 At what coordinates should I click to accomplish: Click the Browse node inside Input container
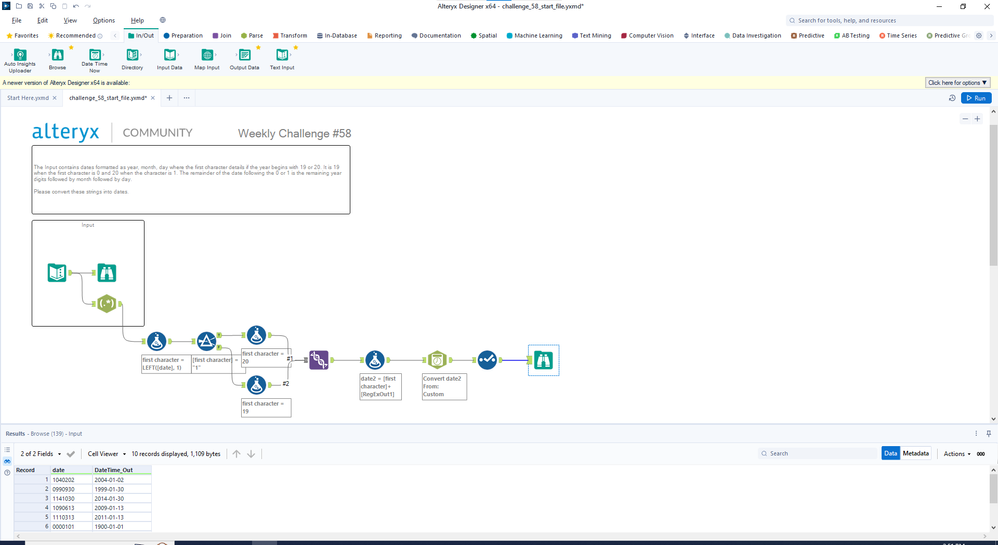click(106, 273)
